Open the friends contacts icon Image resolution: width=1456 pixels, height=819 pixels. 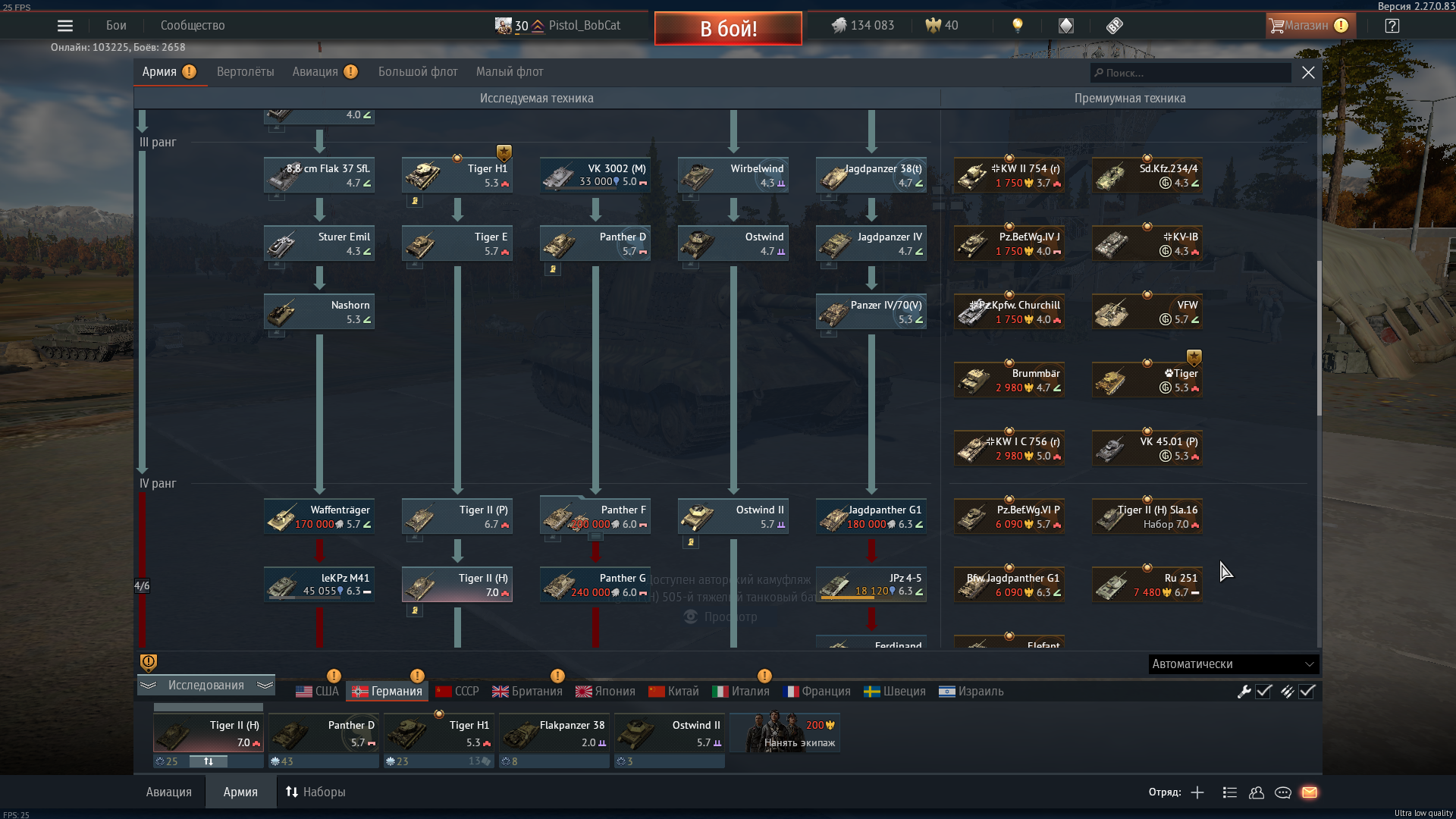click(x=1257, y=792)
